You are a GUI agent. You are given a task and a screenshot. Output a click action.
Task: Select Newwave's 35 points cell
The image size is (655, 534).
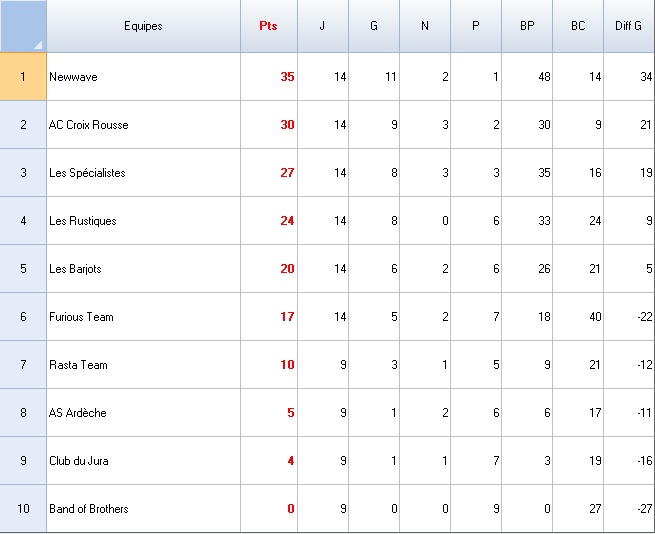269,76
